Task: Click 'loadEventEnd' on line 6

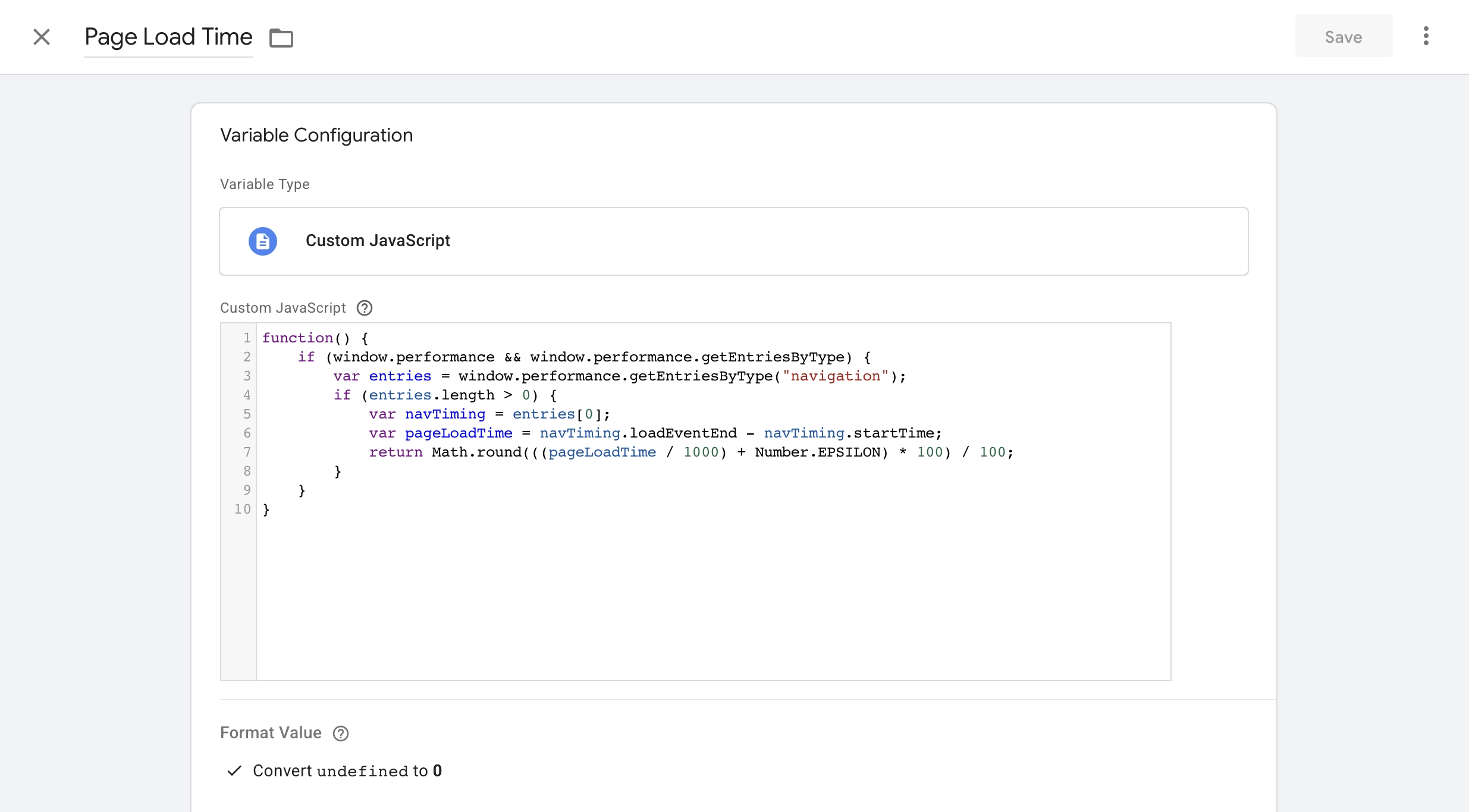Action: 683,433
